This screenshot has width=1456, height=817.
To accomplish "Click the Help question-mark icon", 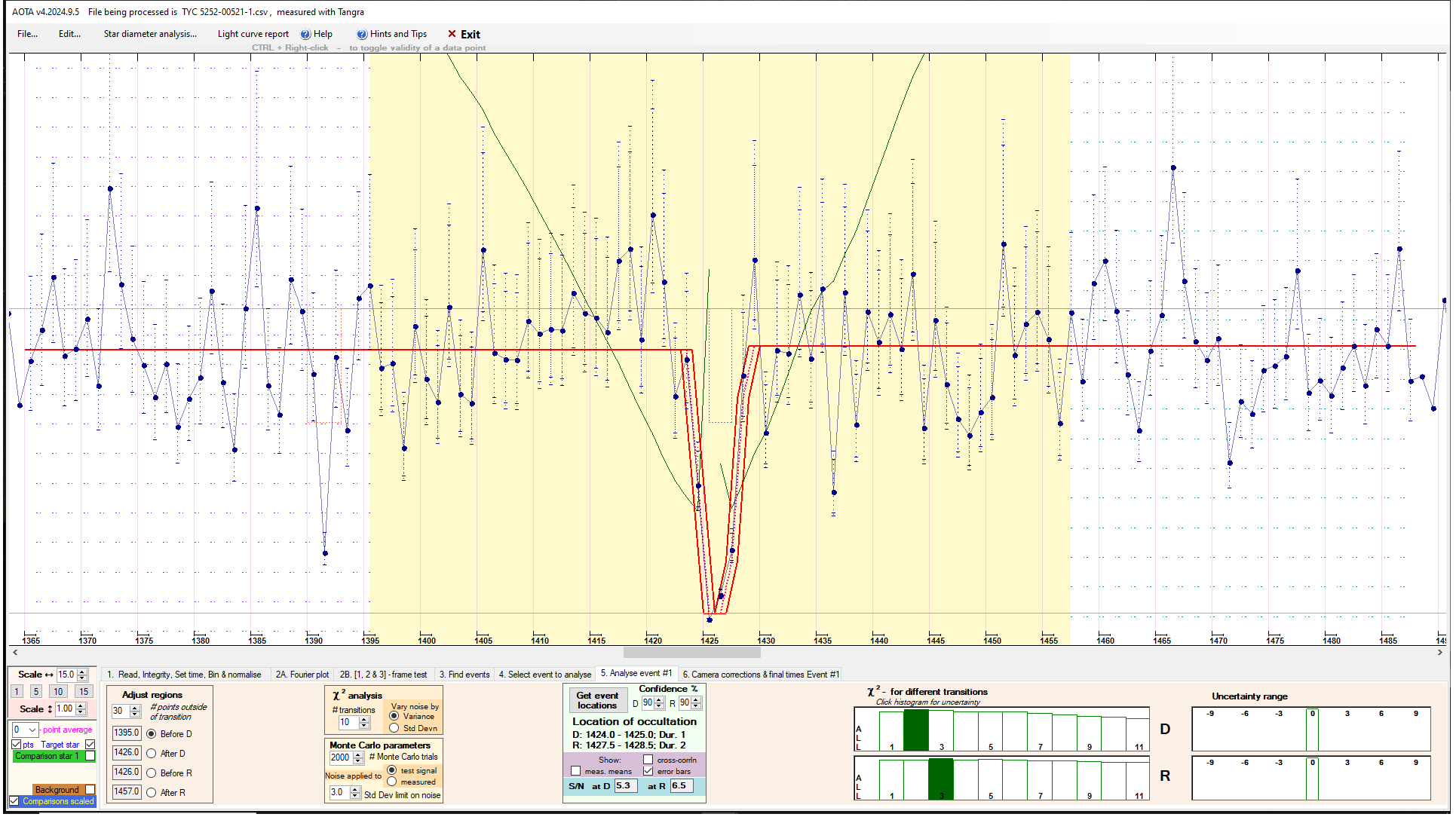I will (305, 34).
